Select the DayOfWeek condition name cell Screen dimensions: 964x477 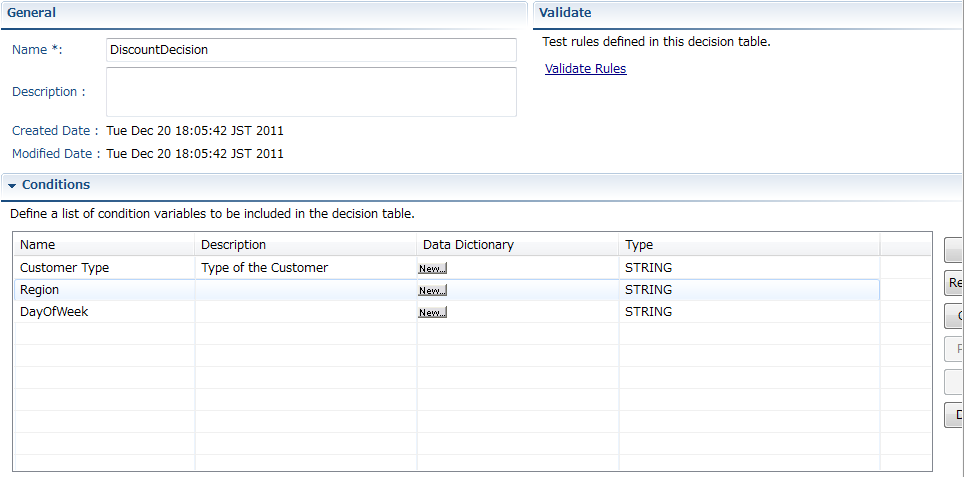point(54,312)
